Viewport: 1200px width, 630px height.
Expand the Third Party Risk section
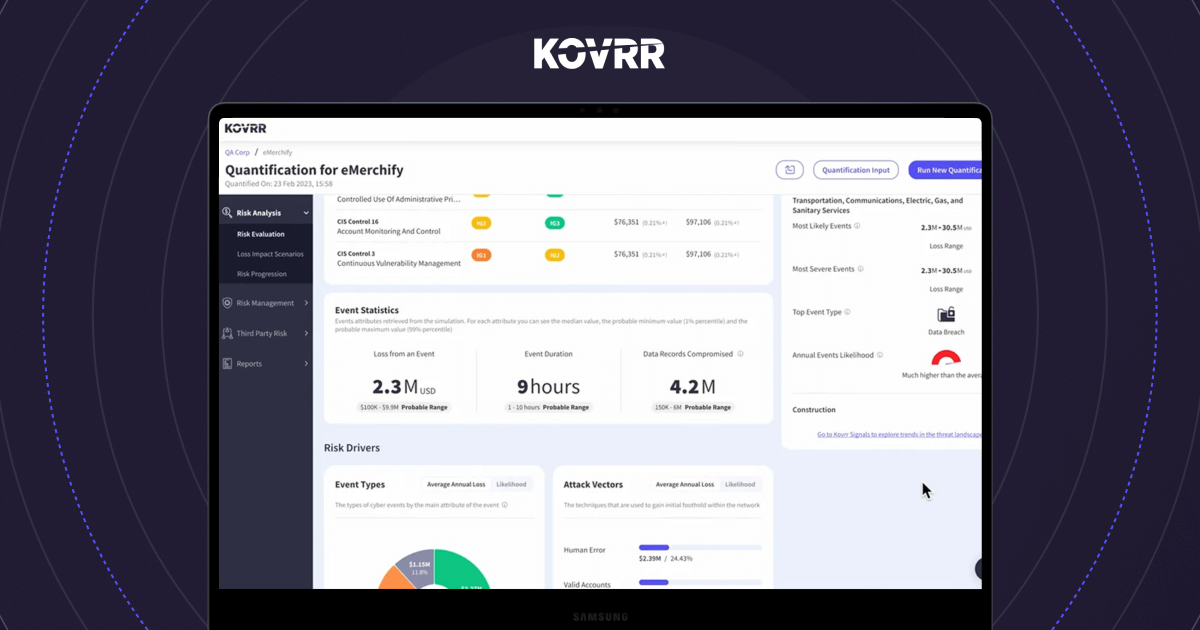pos(307,333)
